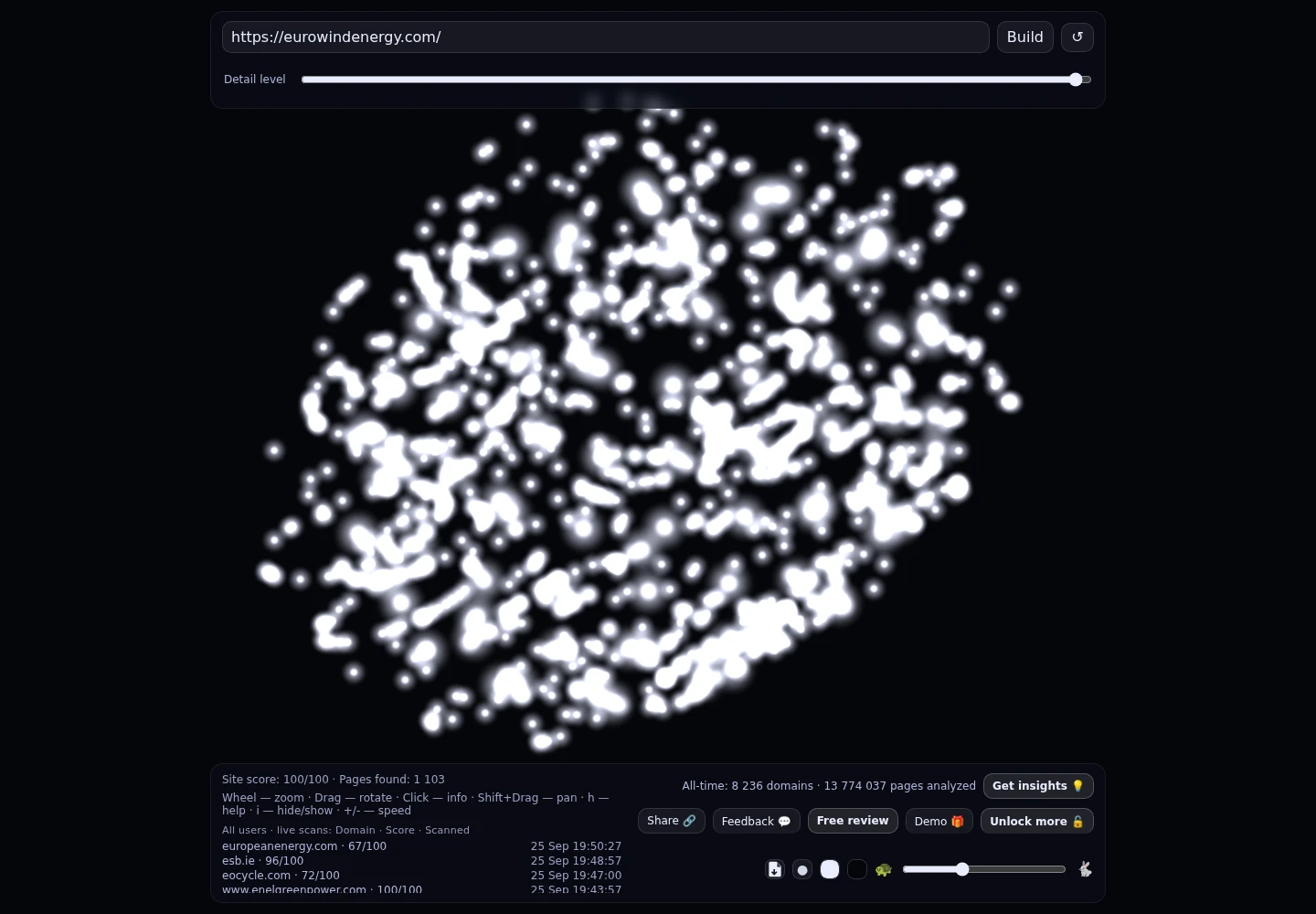
Task: Select the black color swatch
Action: tap(857, 869)
